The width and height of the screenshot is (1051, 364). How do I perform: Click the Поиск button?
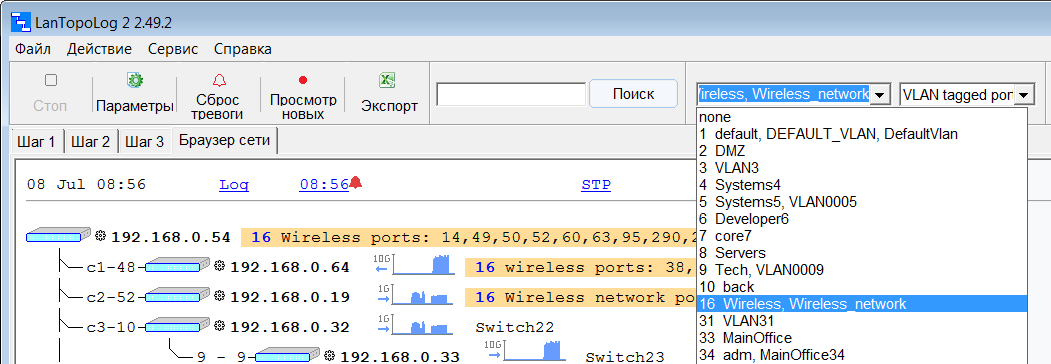[x=633, y=94]
